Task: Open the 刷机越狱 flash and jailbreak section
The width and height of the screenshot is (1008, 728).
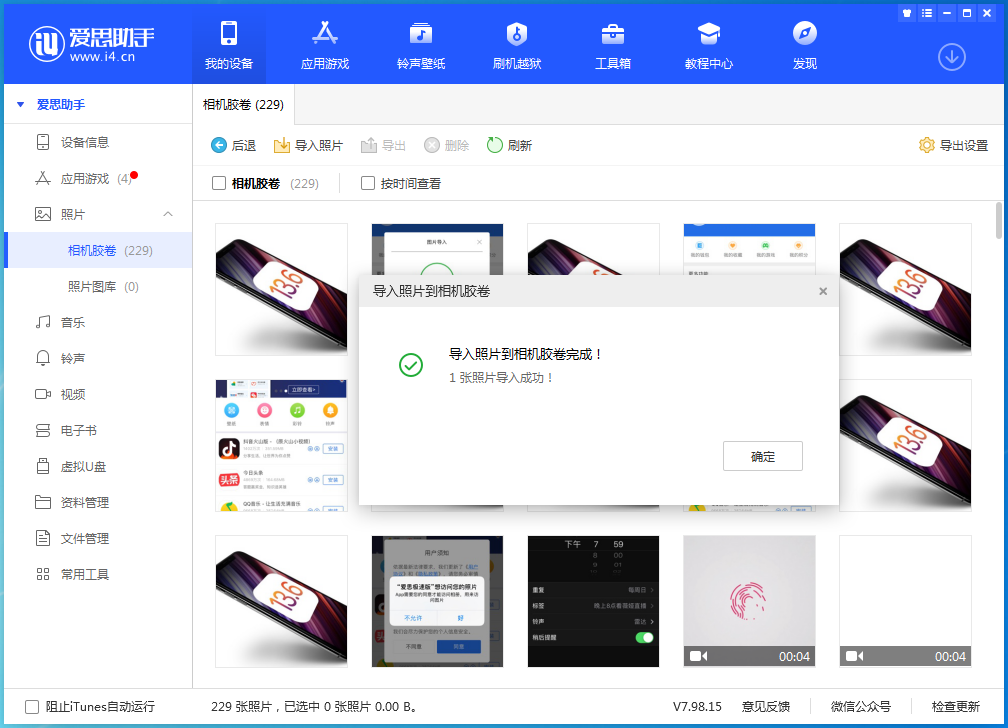Action: [517, 34]
